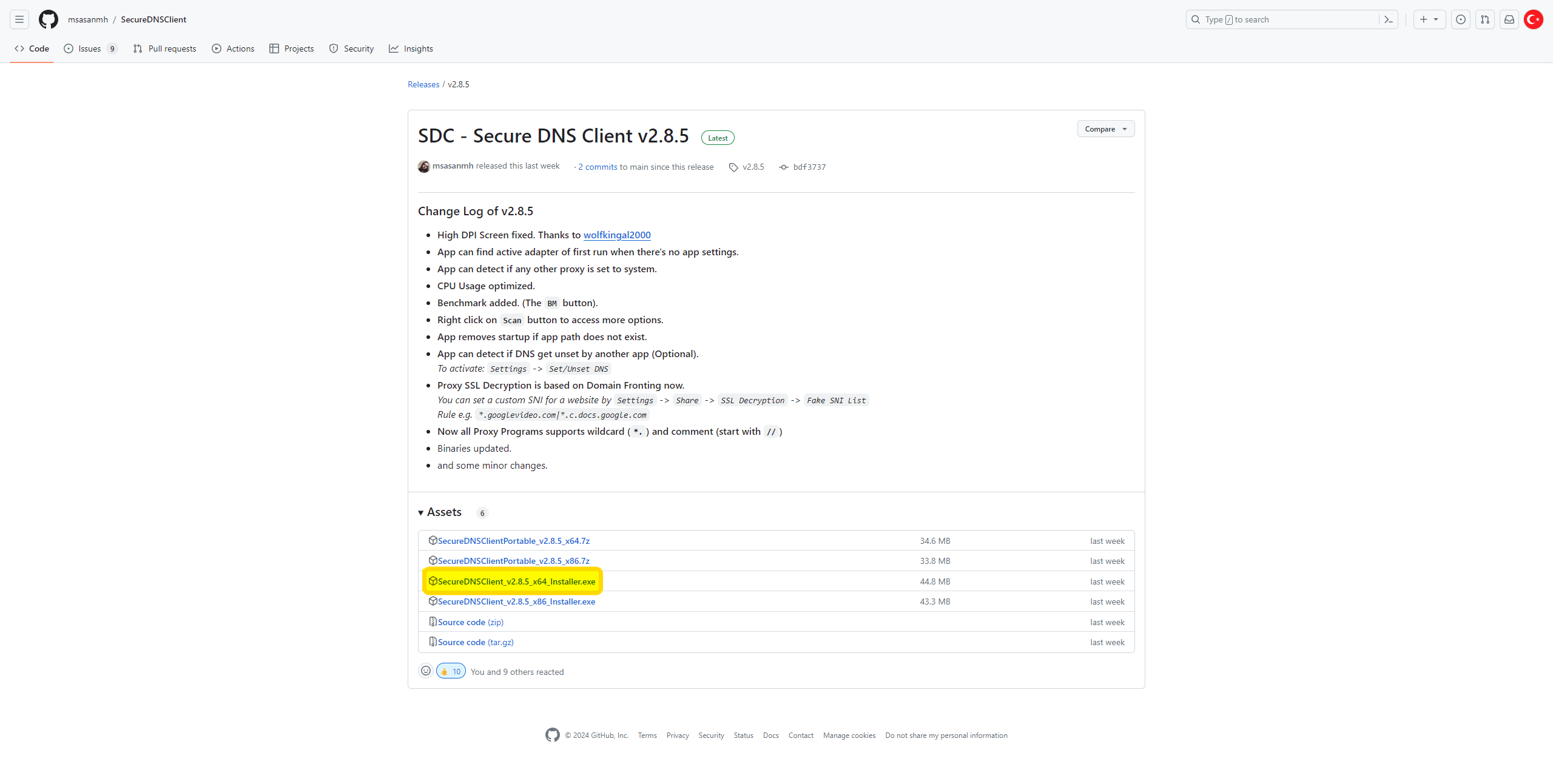Open the Compare dropdown

(x=1105, y=129)
